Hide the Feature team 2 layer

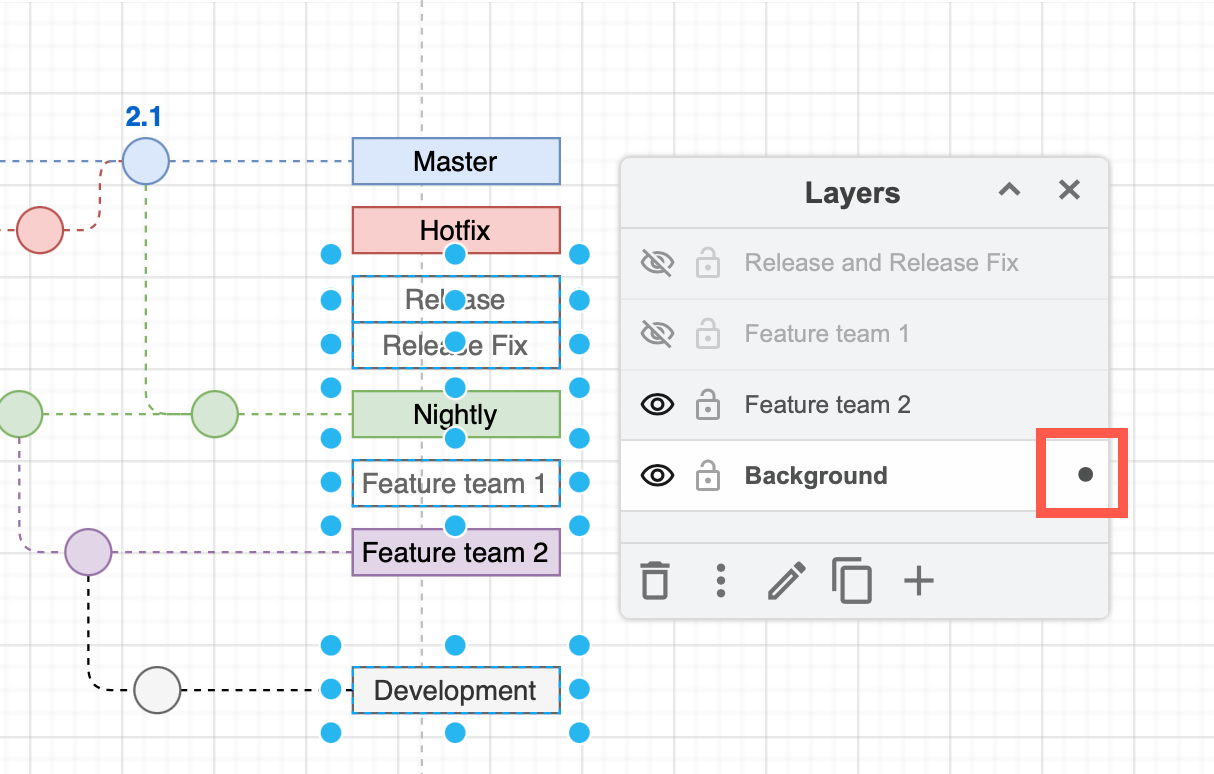tap(657, 404)
